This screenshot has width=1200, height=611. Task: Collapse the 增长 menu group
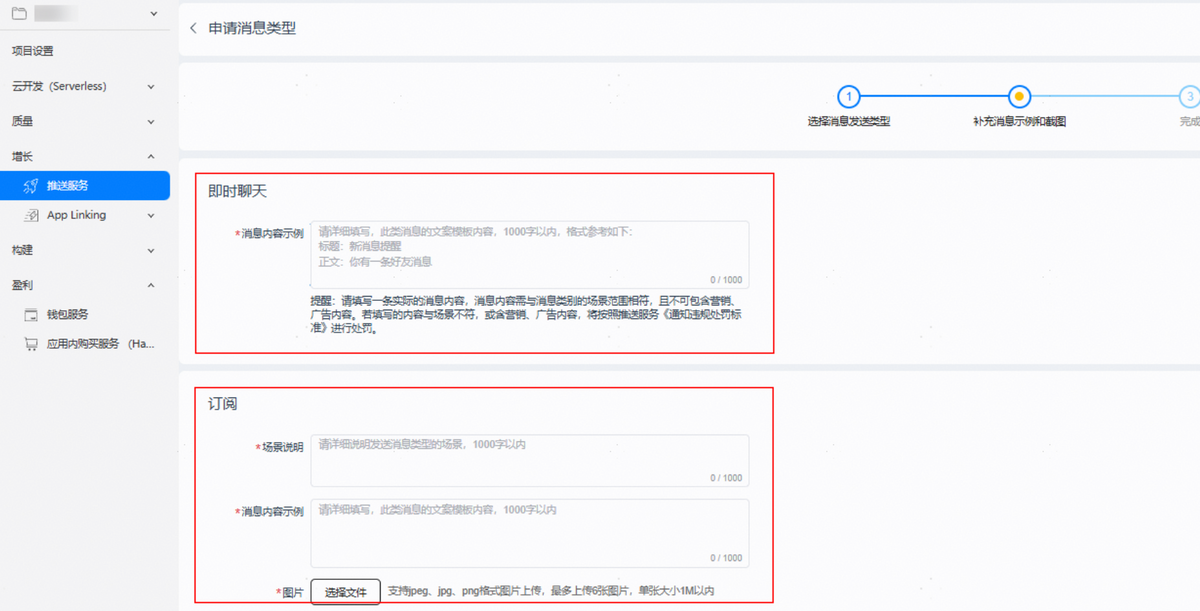[151, 157]
